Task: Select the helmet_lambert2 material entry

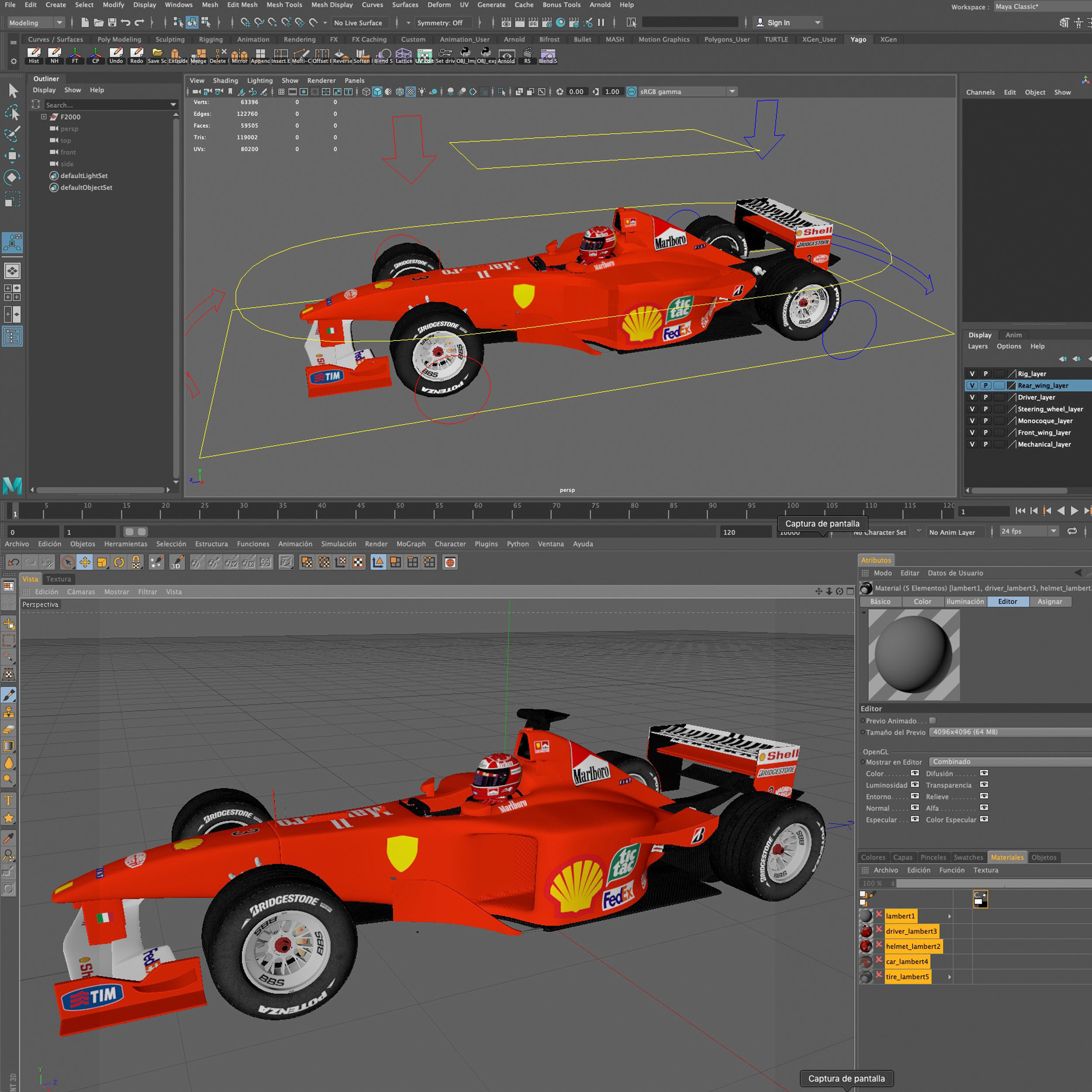Action: [x=913, y=946]
